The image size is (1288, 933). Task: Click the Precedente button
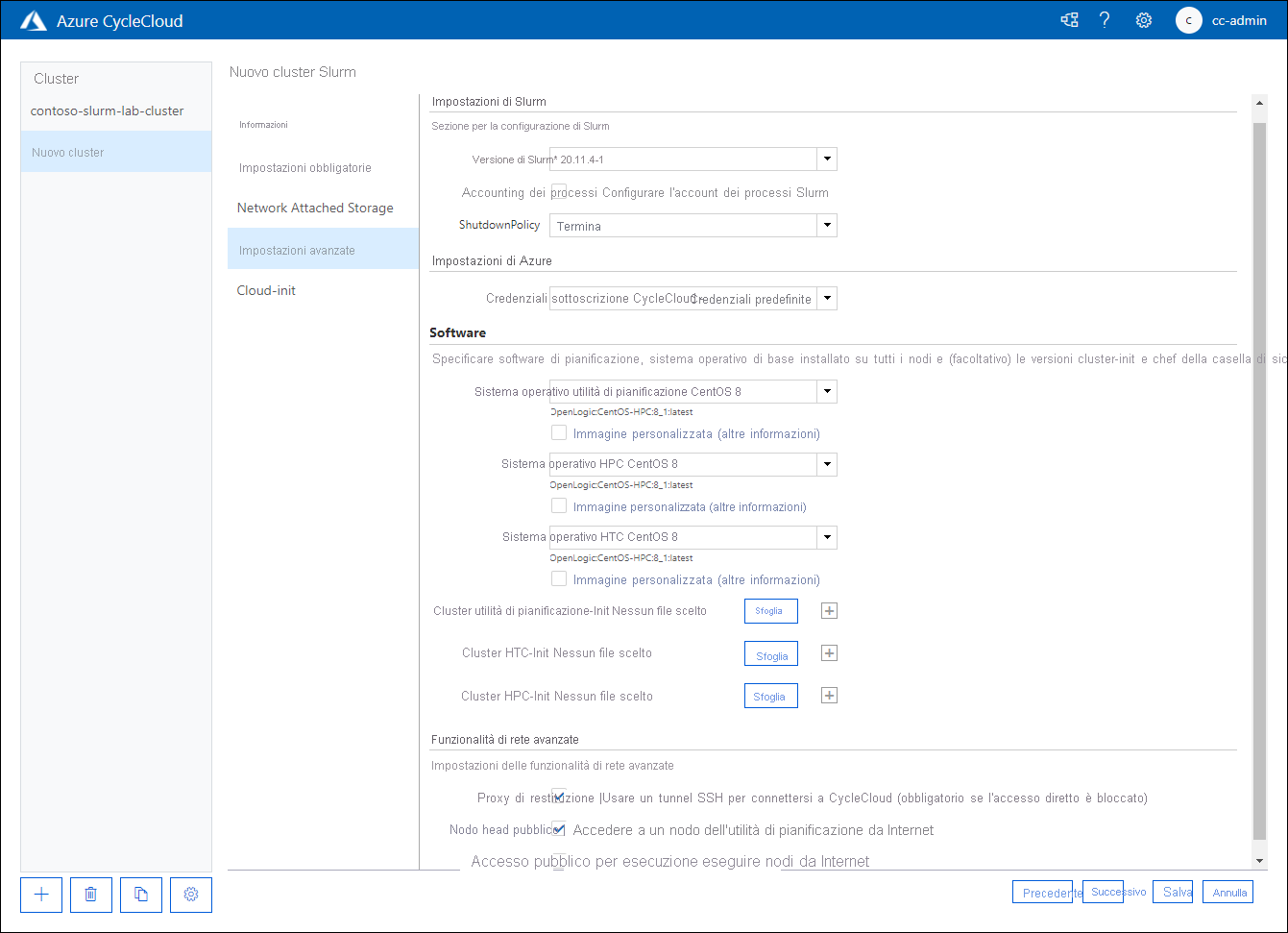(x=1042, y=892)
